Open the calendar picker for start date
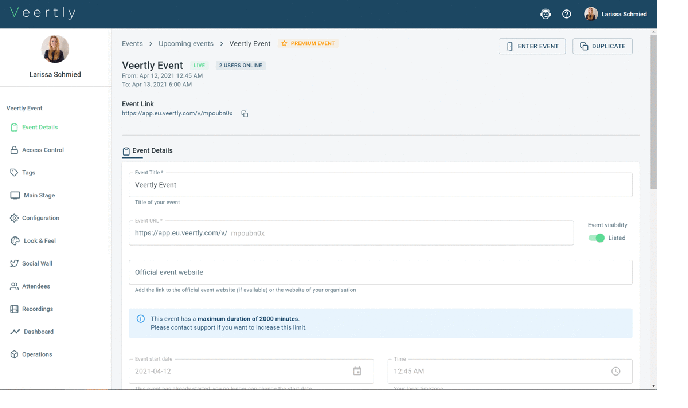 point(357,371)
